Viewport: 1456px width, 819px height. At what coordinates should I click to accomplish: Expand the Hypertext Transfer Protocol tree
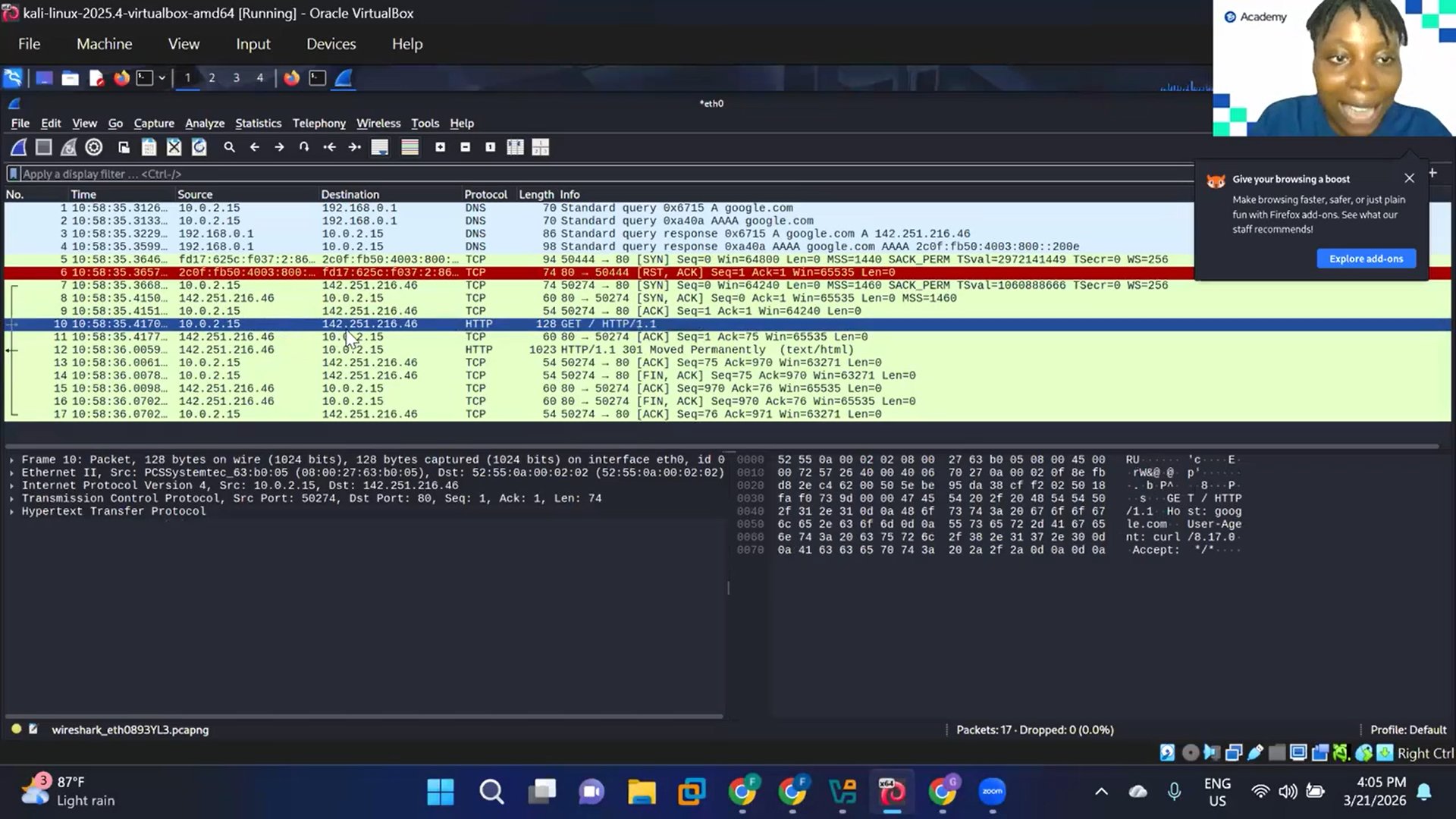[11, 512]
